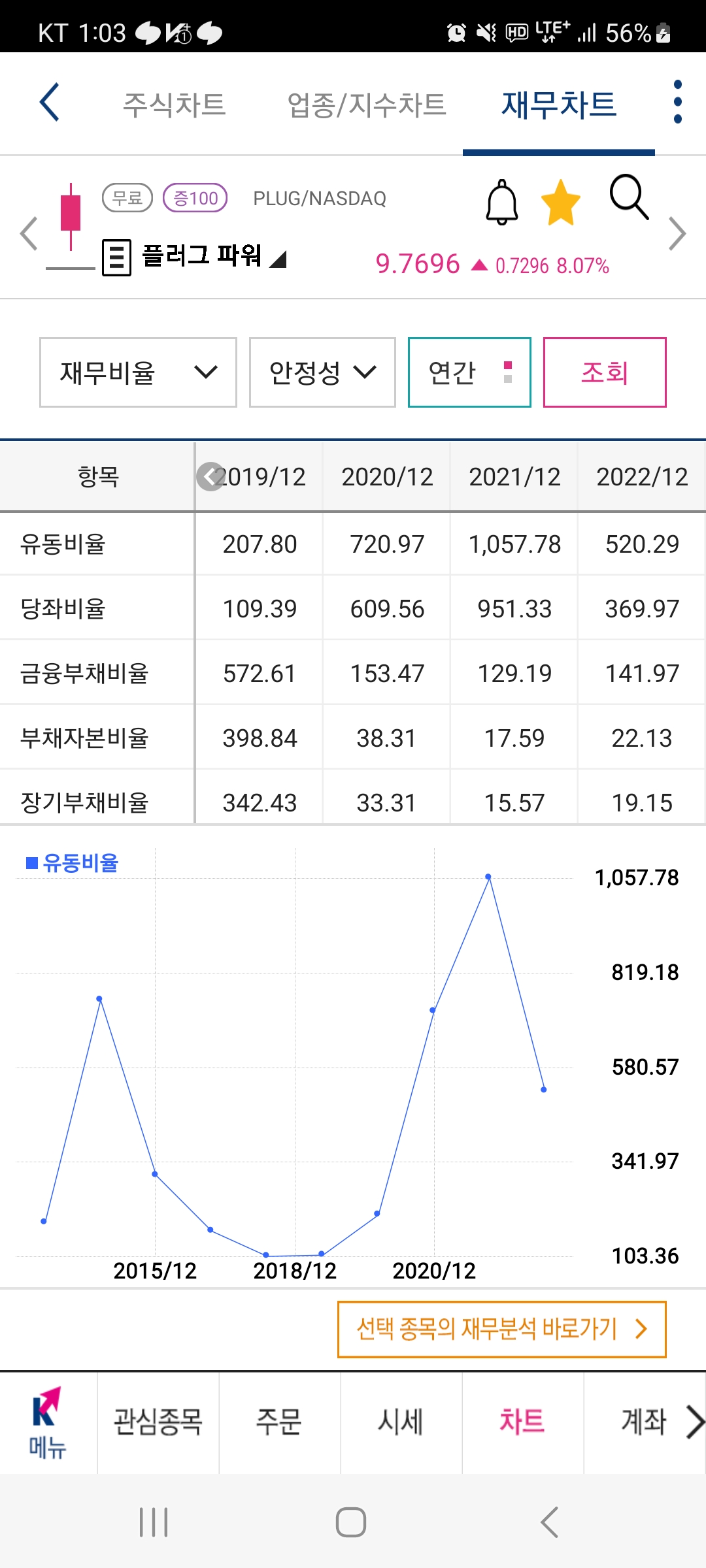Select the 장기부채비율 row label
The height and width of the screenshot is (1568, 706).
tap(84, 803)
